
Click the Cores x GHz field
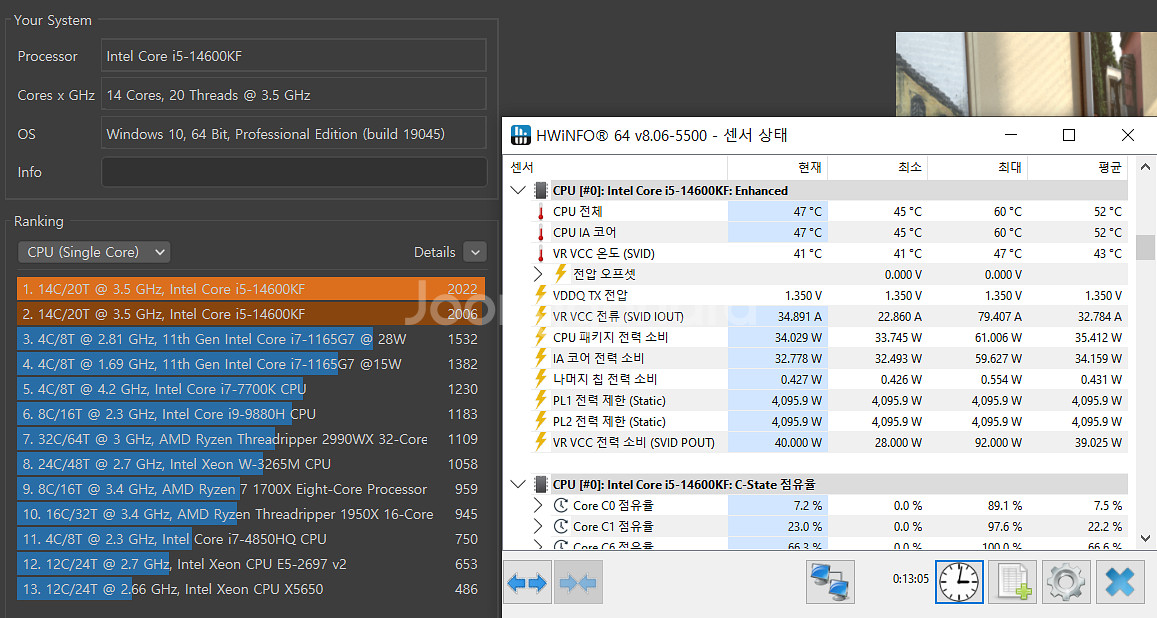click(x=294, y=95)
